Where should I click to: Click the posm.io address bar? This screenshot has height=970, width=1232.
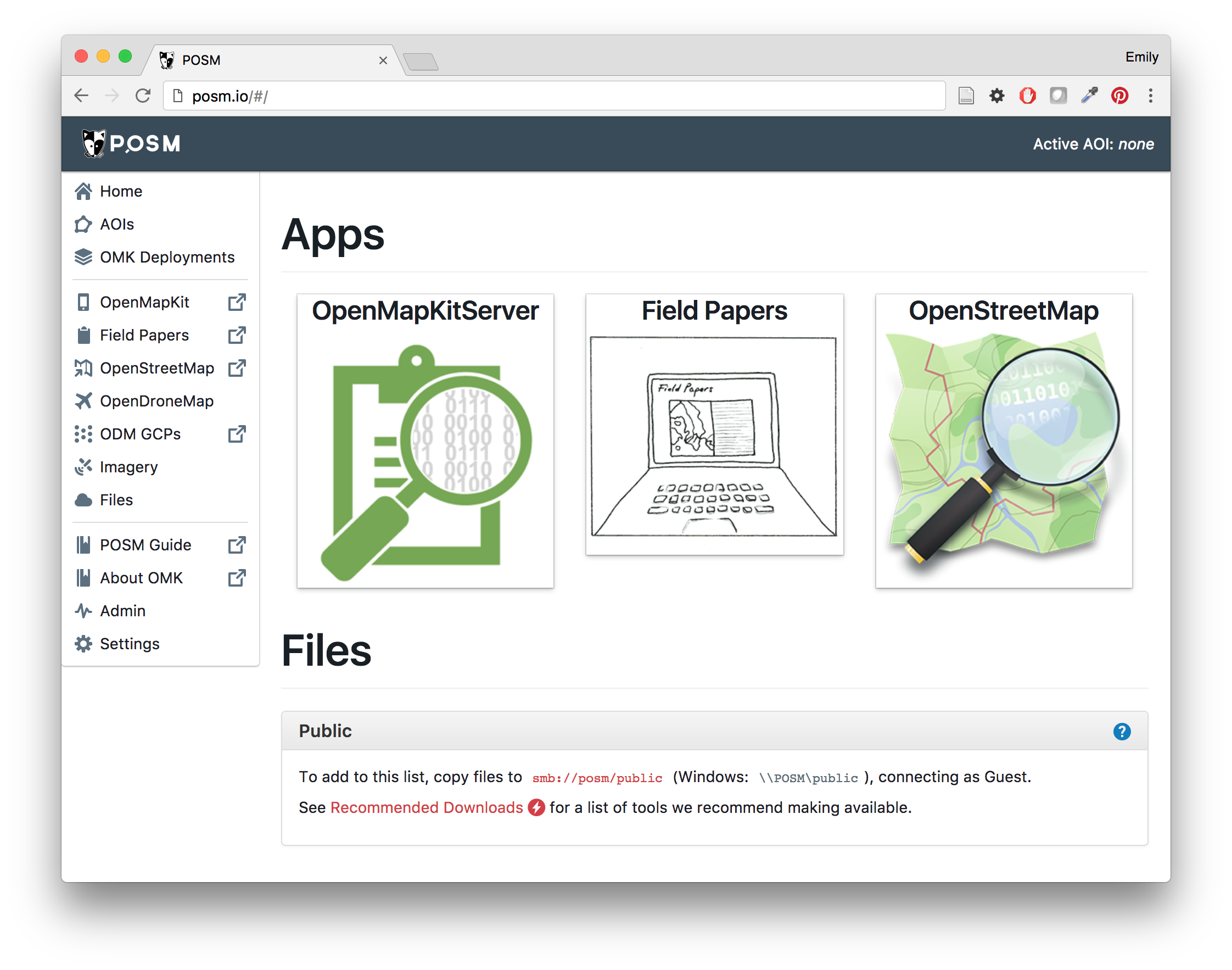coord(553,96)
